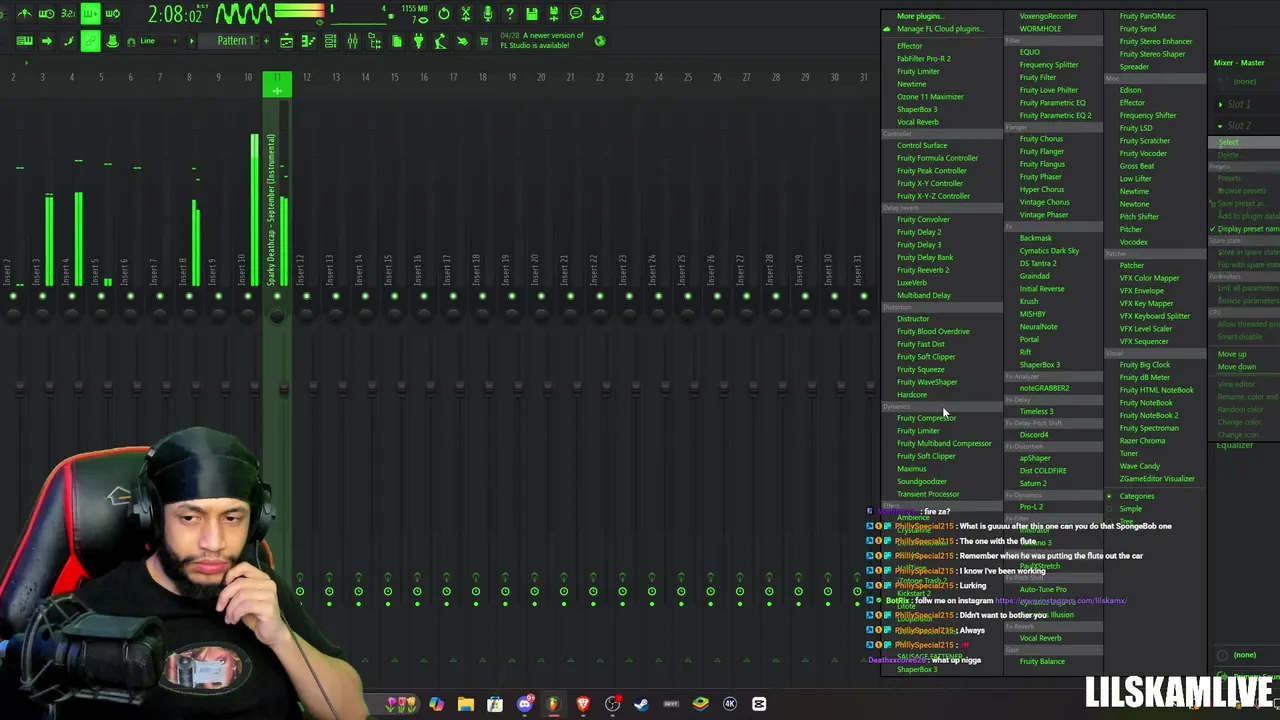The width and height of the screenshot is (1280, 720).
Task: Select Soundgoodizer plugin entry
Action: click(921, 482)
